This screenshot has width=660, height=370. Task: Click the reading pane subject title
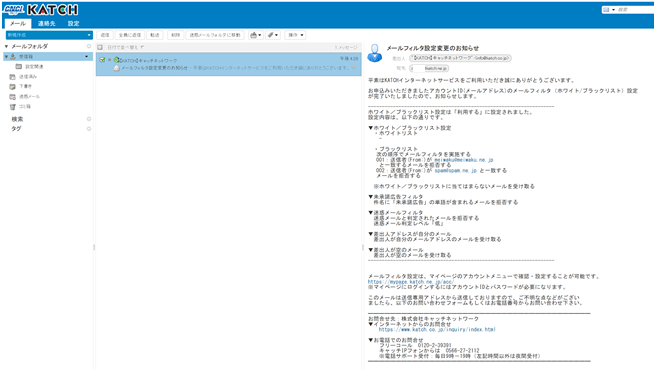[432, 48]
